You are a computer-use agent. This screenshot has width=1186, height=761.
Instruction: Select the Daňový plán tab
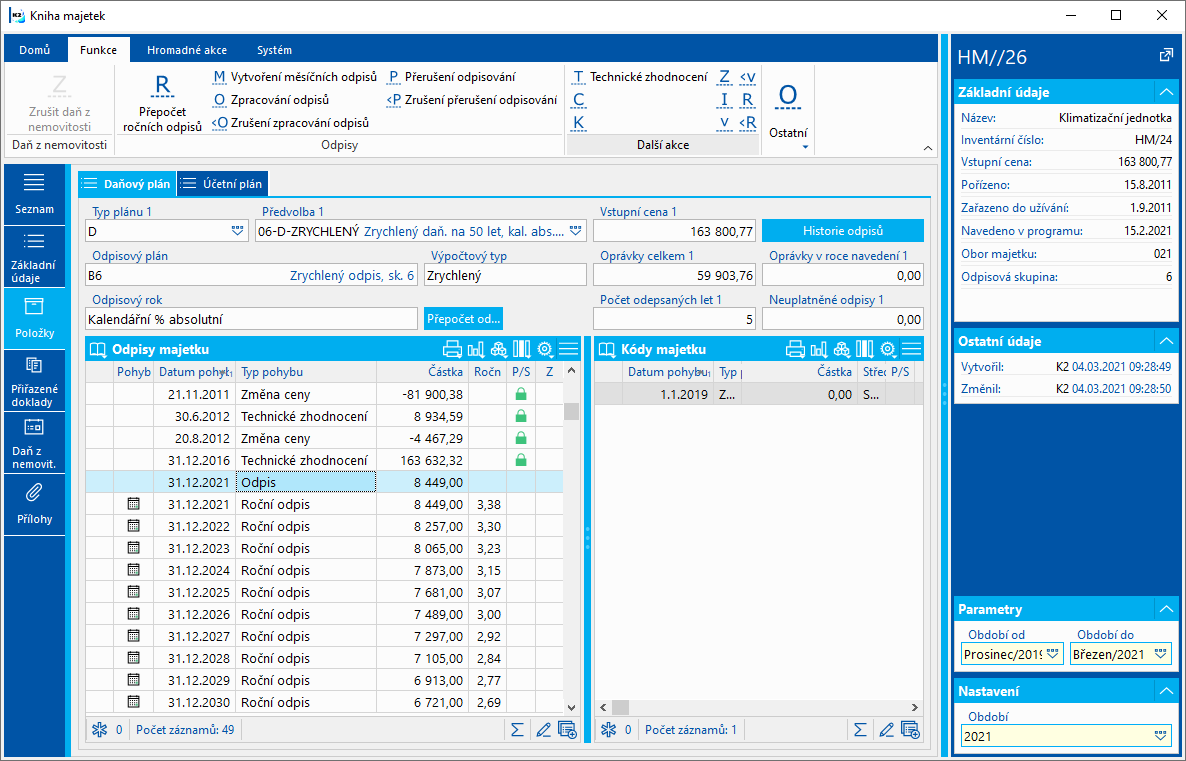[x=127, y=184]
